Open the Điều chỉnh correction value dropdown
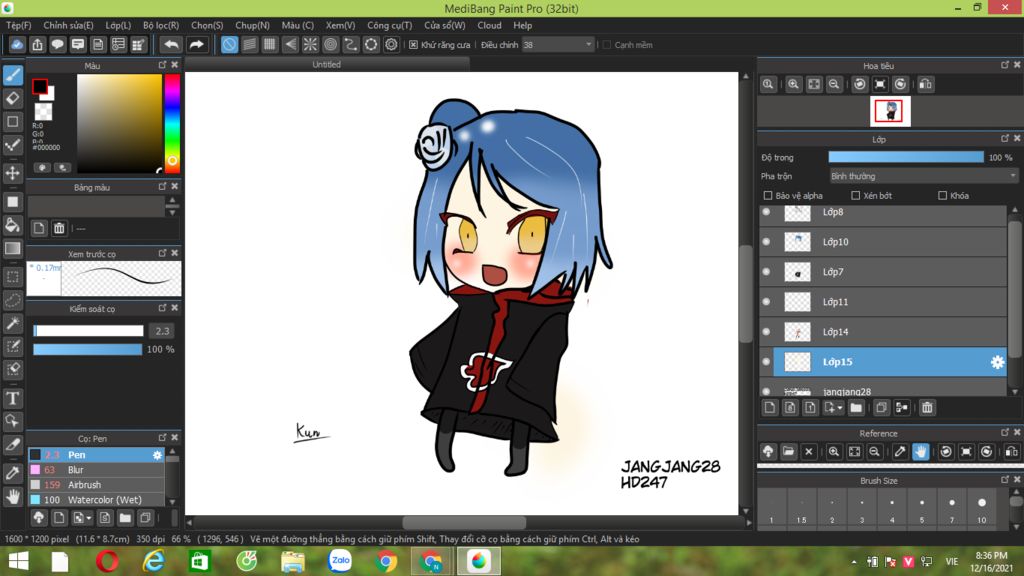The height and width of the screenshot is (576, 1024). 558,45
